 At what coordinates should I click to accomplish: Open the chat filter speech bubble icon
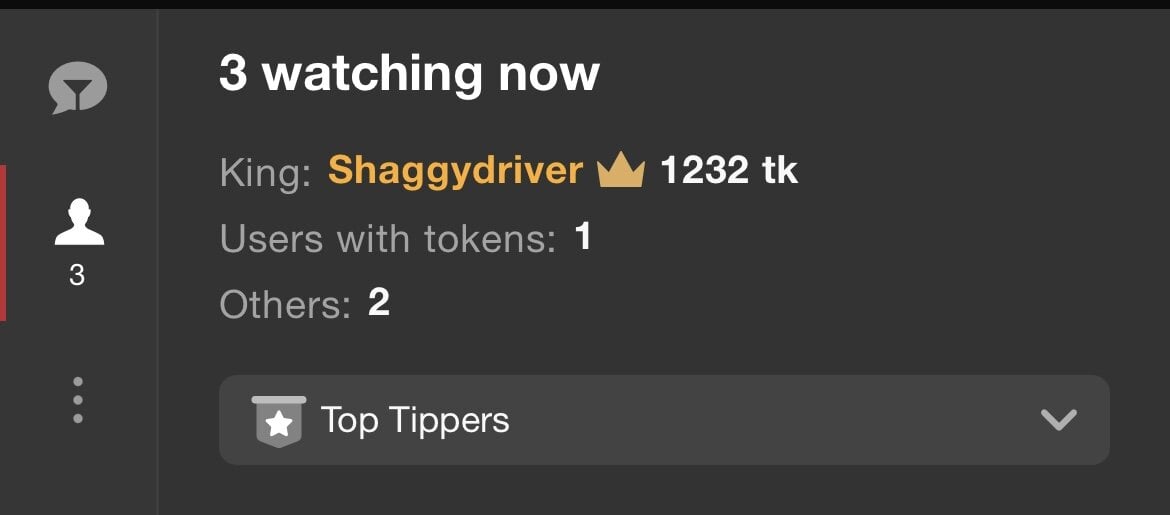click(78, 87)
